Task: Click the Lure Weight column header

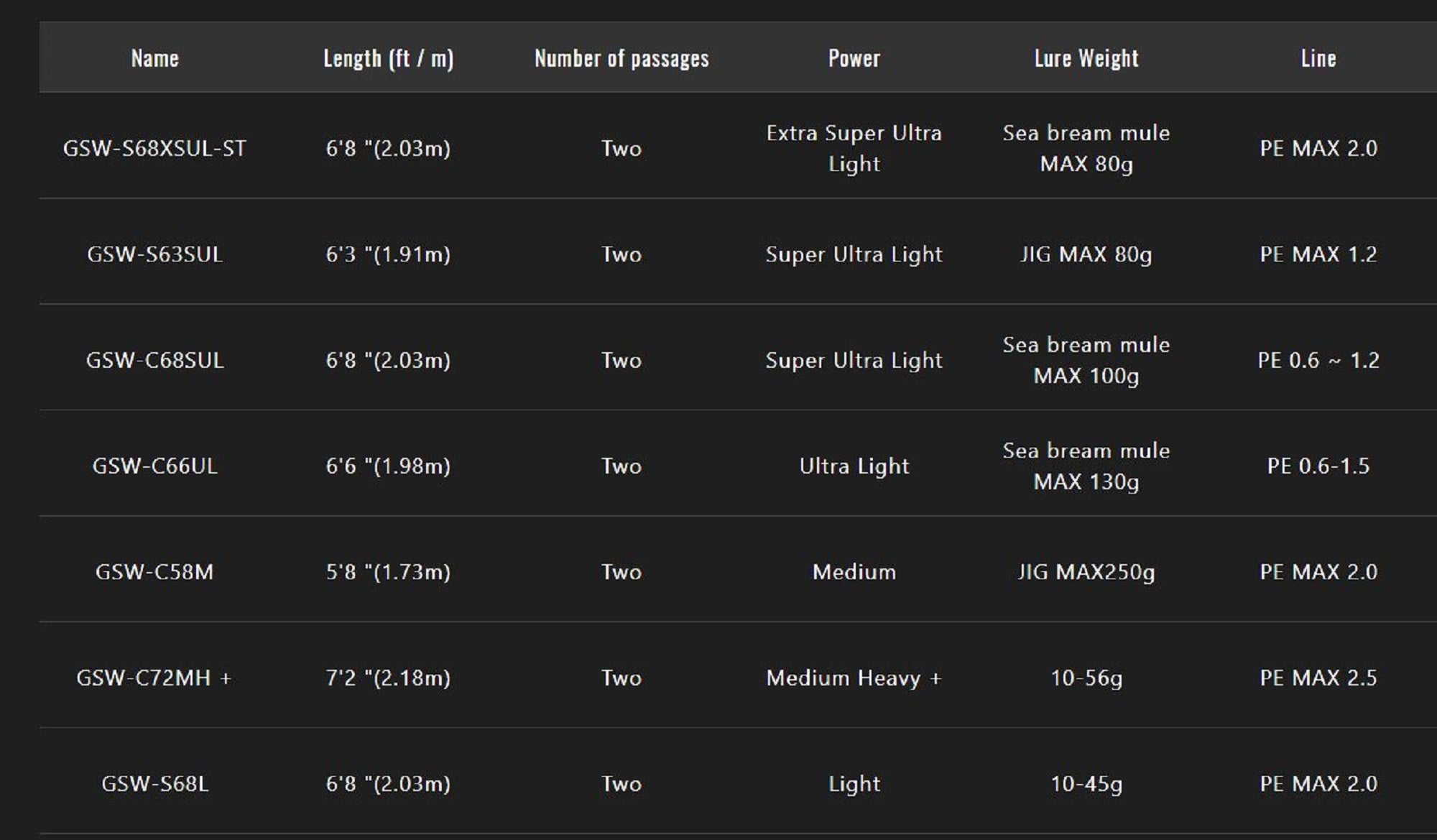Action: coord(1086,58)
